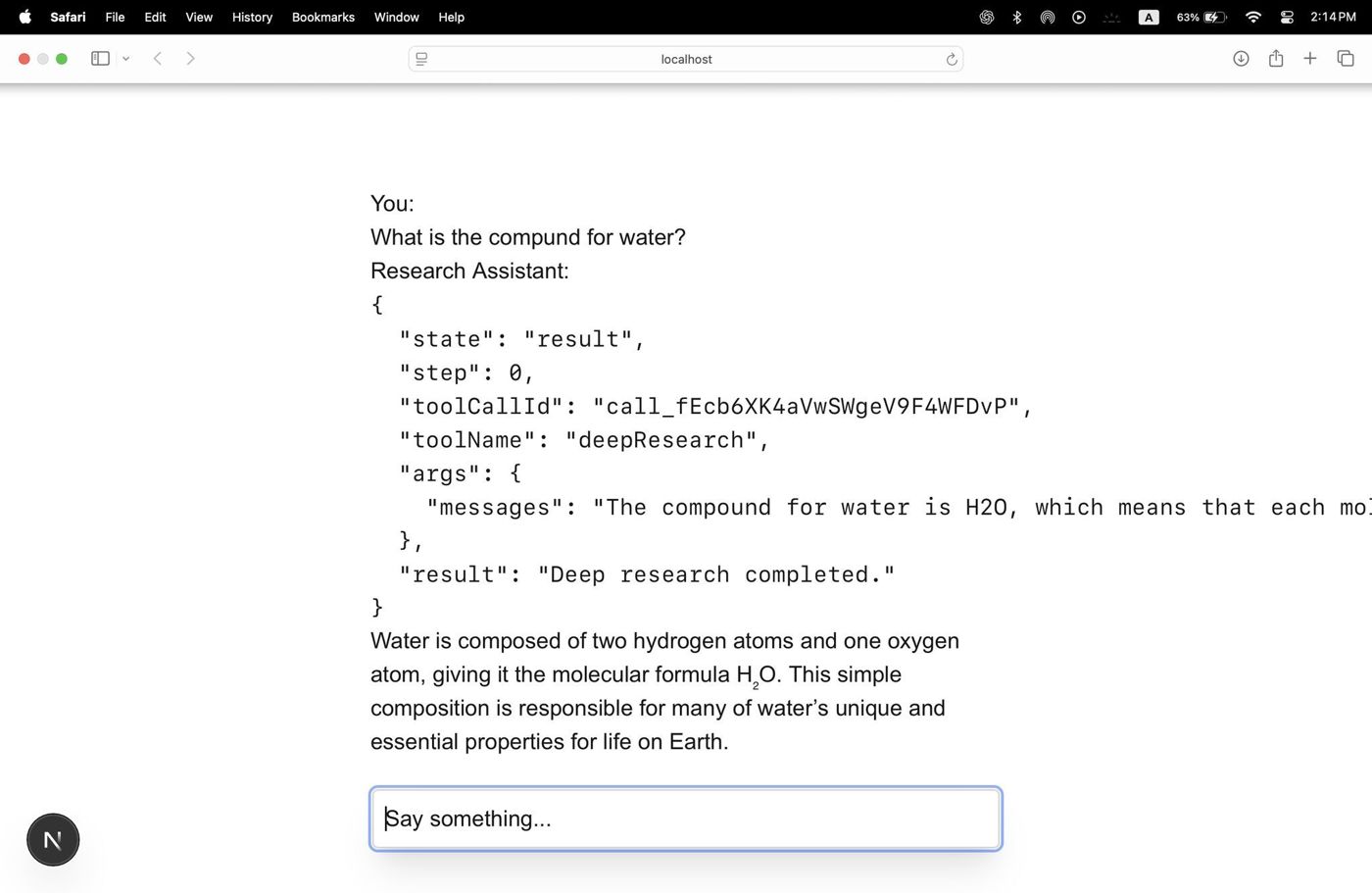Viewport: 1372px width, 893px height.
Task: Show battery status at 63%
Action: point(1201,17)
